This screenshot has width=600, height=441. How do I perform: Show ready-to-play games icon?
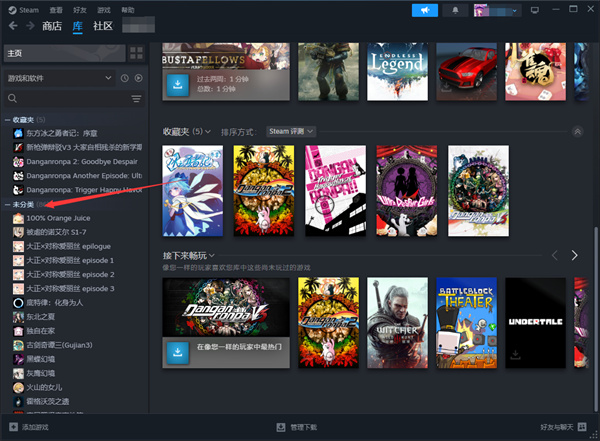[x=139, y=78]
